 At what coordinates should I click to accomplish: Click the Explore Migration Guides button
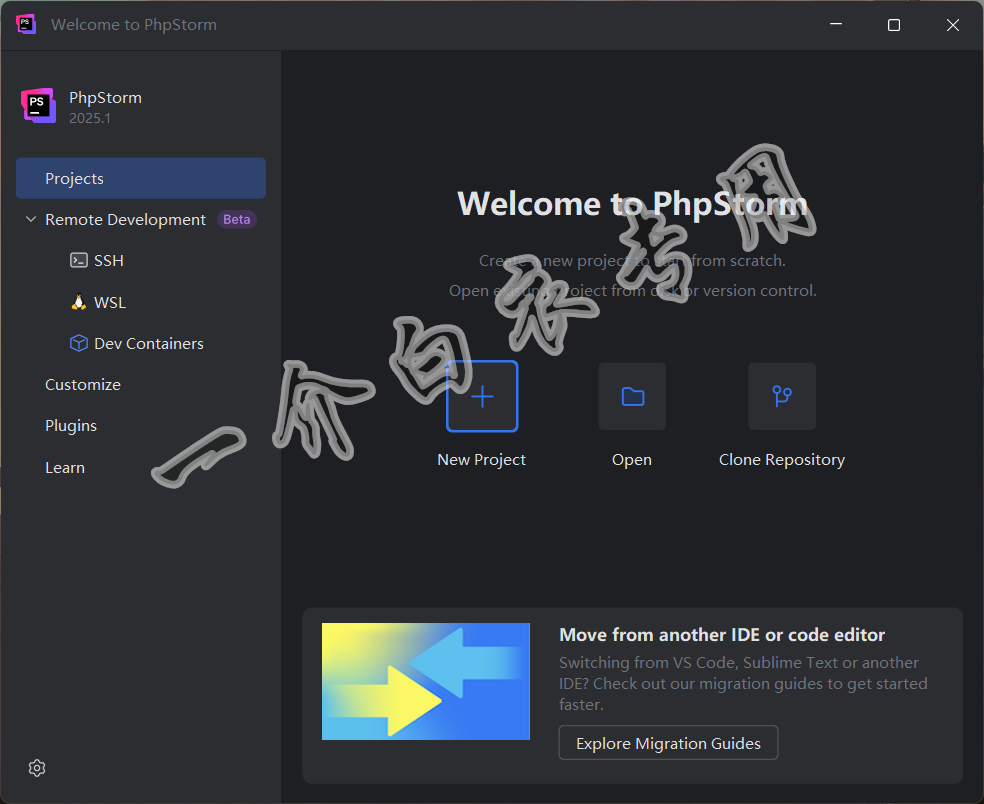click(668, 743)
